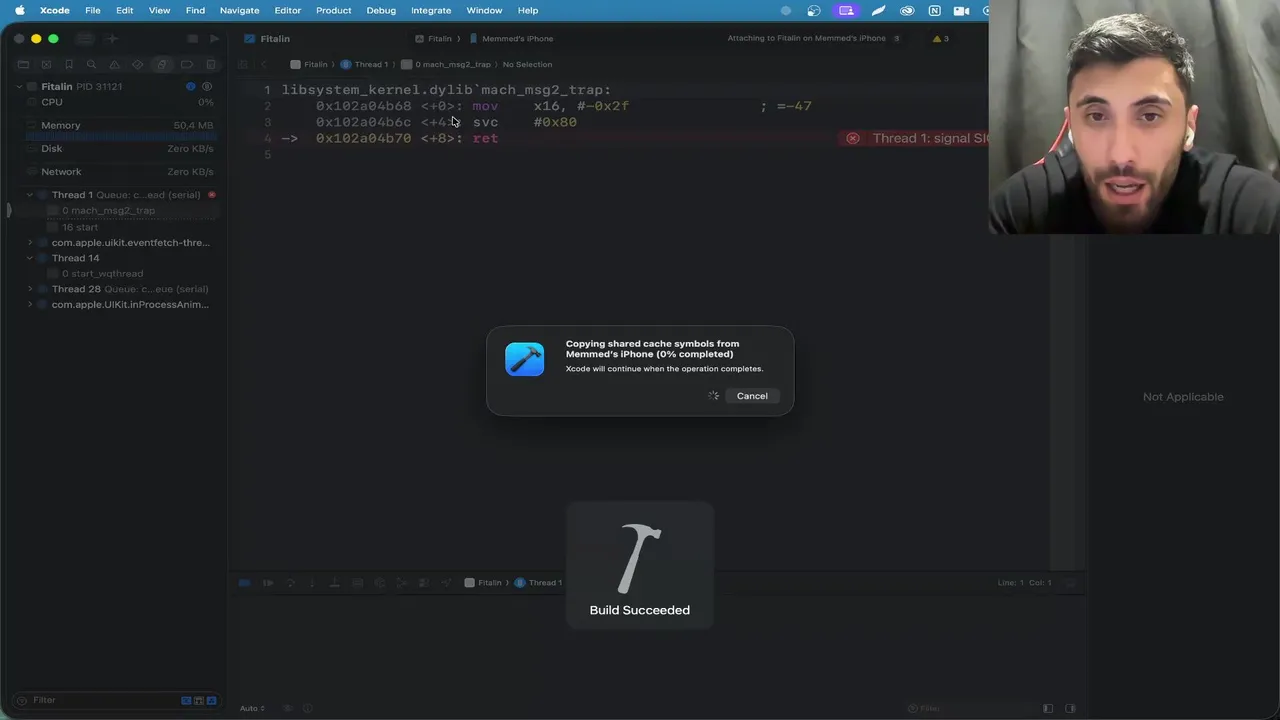This screenshot has height=720, width=1280.
Task: Click the Notion icon in menu bar
Action: coord(934,10)
